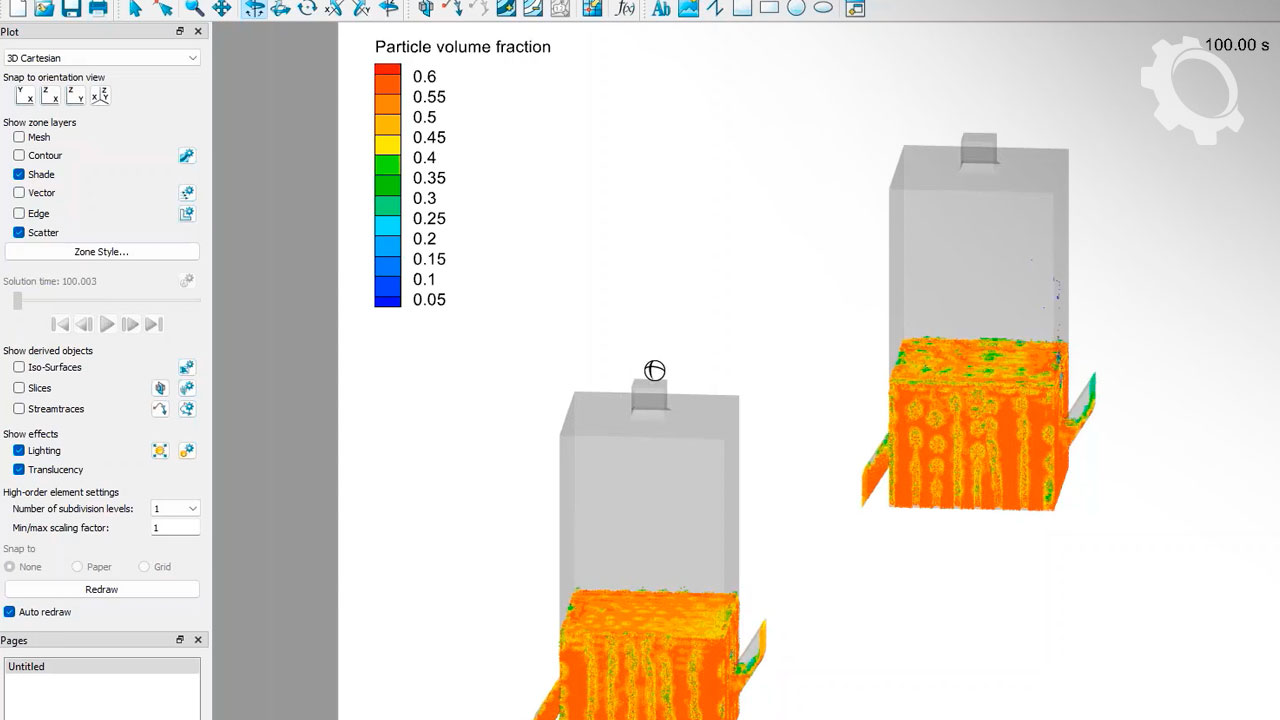Image resolution: width=1280 pixels, height=720 pixels.
Task: Open Vector details settings icon
Action: (186, 193)
